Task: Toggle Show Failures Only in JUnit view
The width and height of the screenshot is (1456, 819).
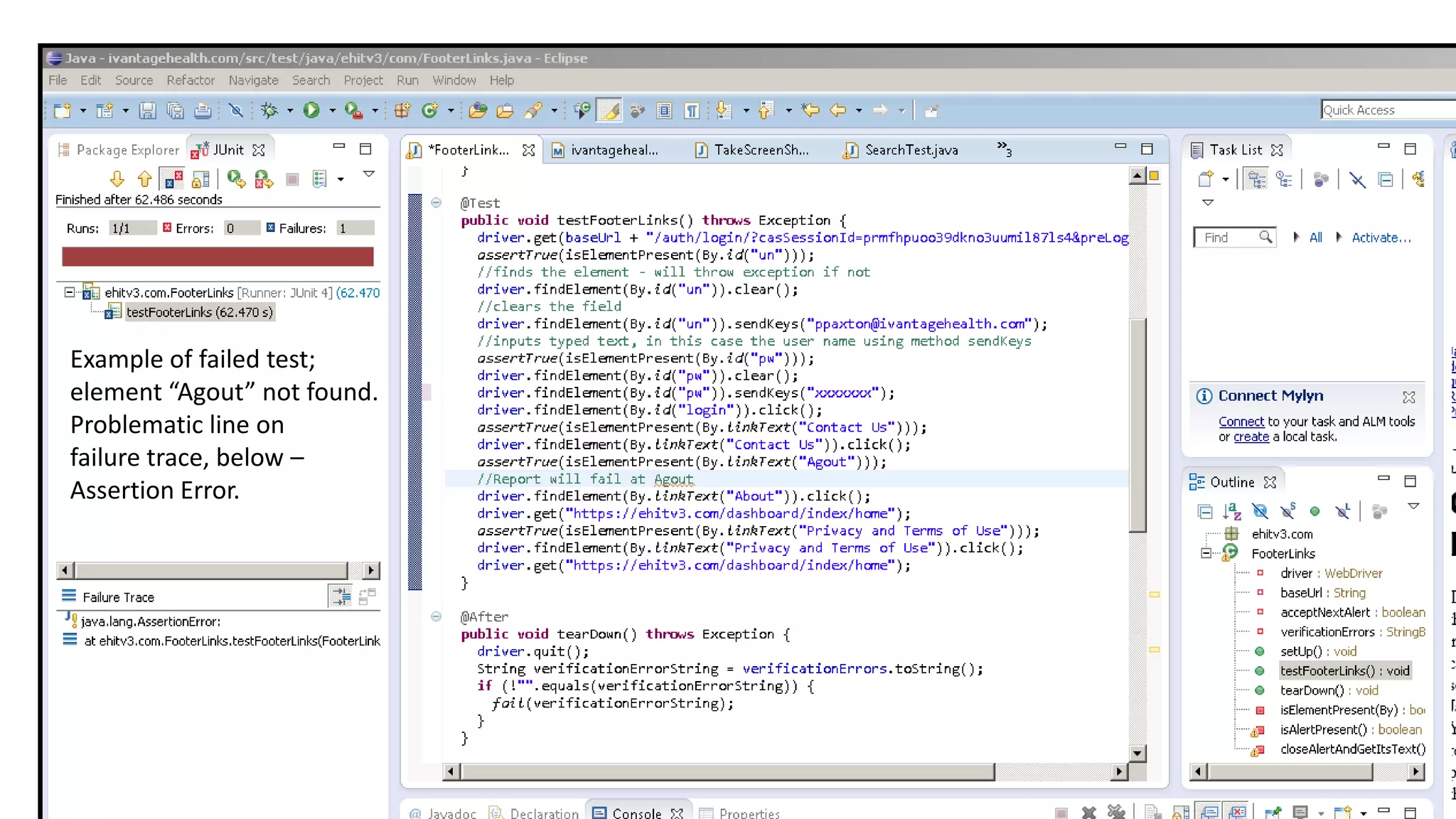Action: pyautogui.click(x=172, y=179)
